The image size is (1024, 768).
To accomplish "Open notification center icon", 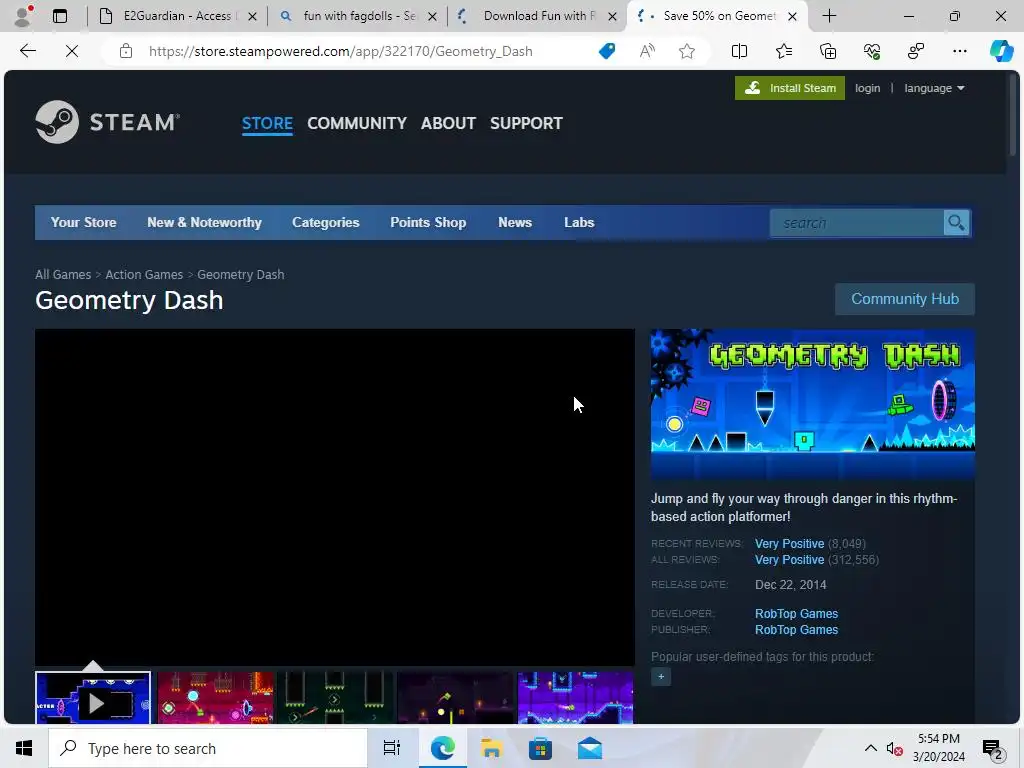I will (x=993, y=750).
